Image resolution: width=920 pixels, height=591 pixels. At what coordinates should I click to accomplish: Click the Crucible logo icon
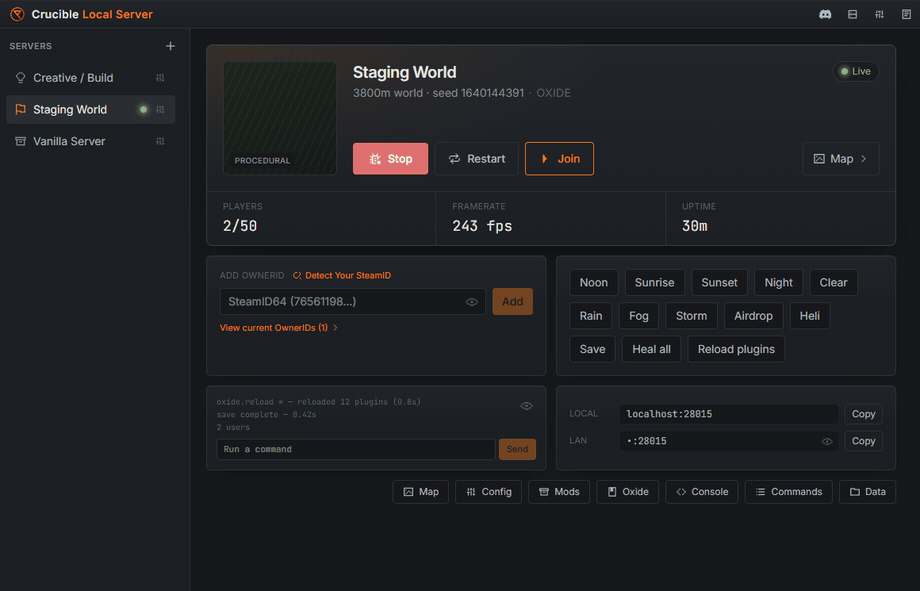[17, 14]
